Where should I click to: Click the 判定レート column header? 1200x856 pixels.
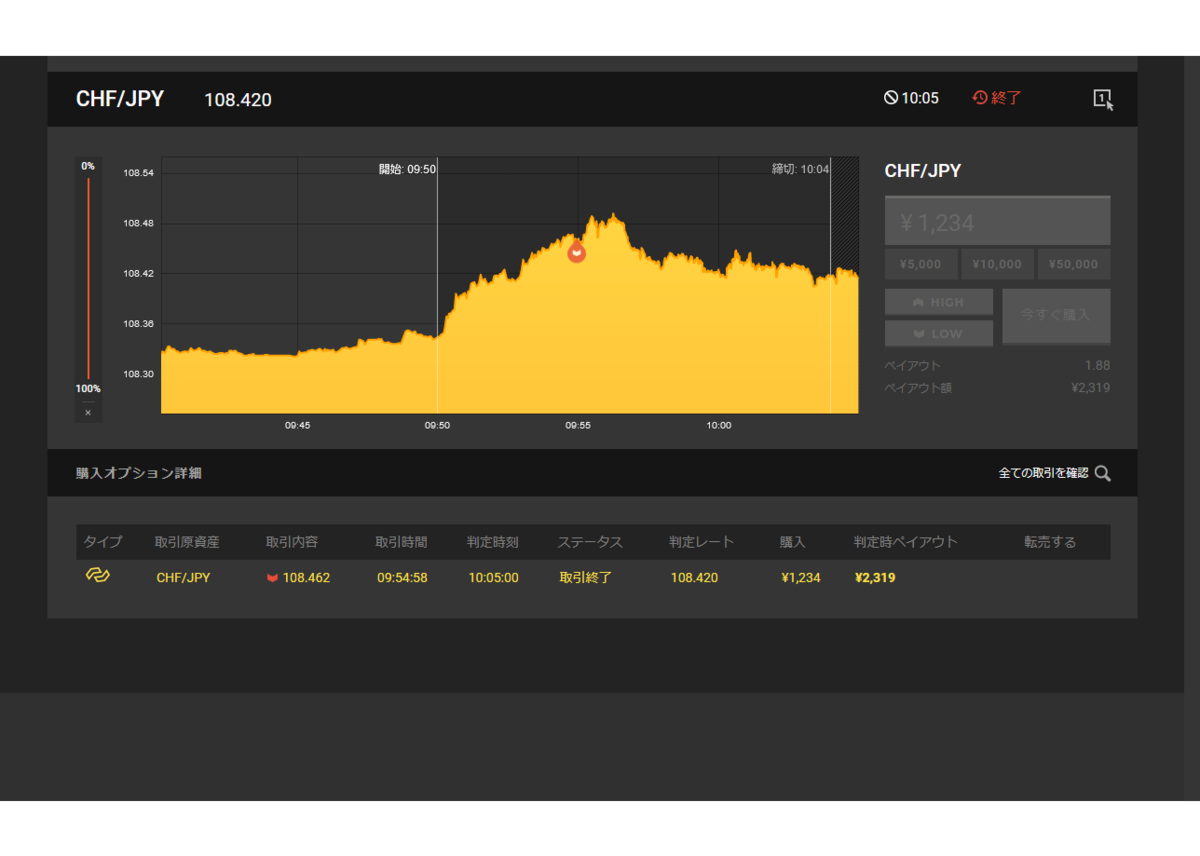[702, 542]
